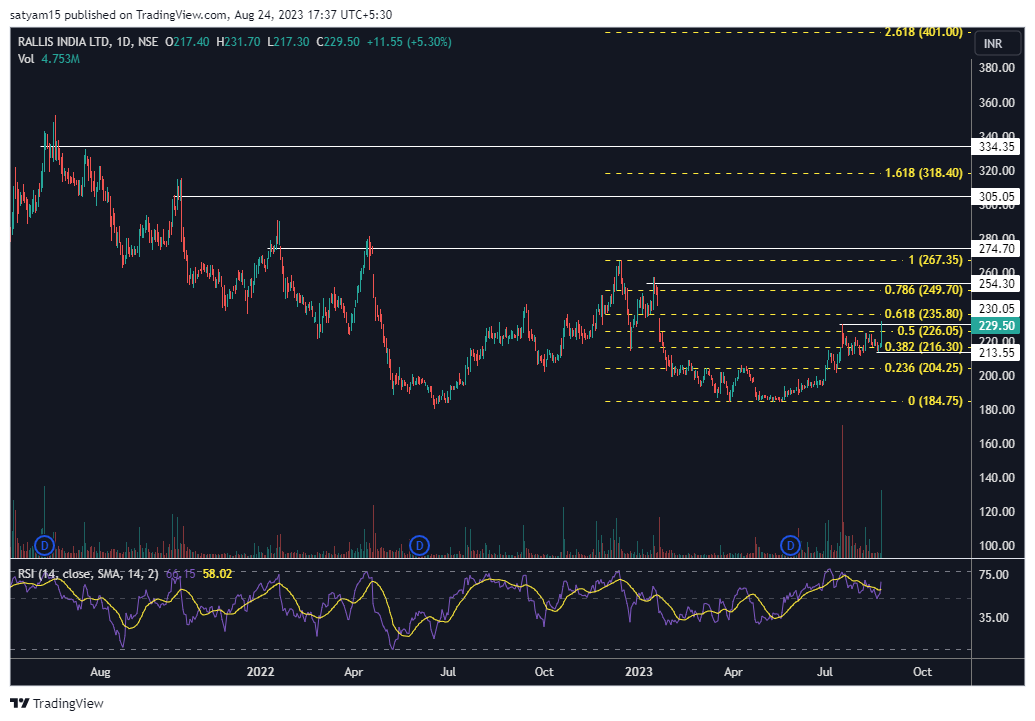Image resolution: width=1035 pixels, height=721 pixels.
Task: Click the Vol 4.753M indicator label
Action: (x=49, y=59)
